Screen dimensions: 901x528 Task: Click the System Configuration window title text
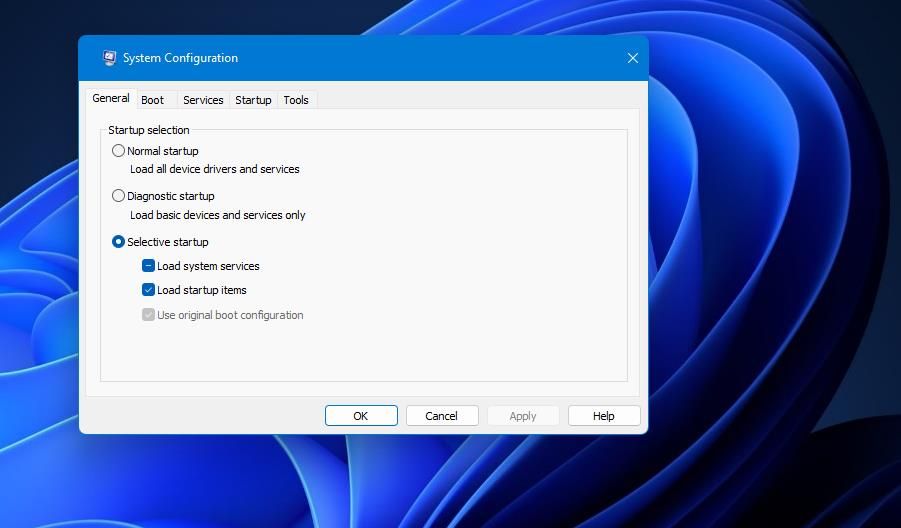pyautogui.click(x=180, y=58)
